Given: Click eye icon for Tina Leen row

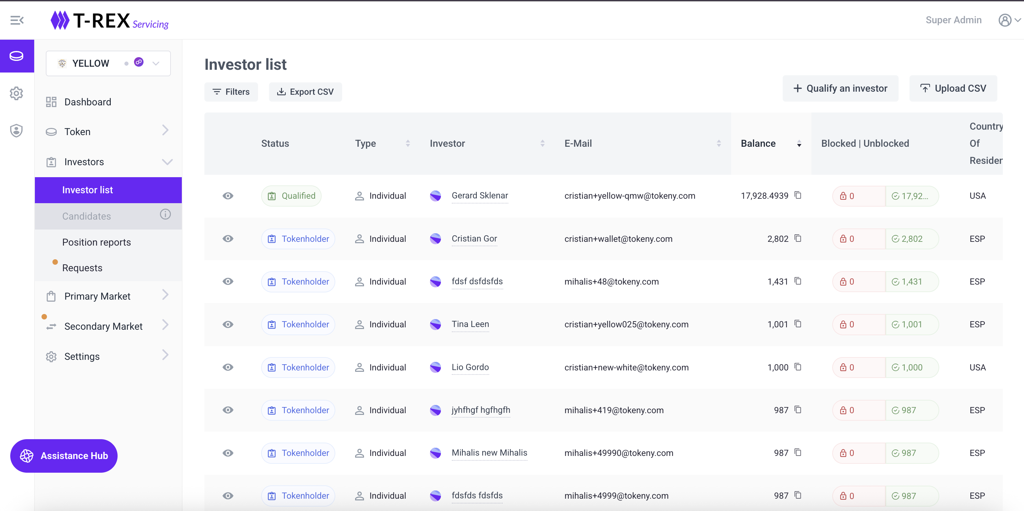Looking at the screenshot, I should [x=228, y=324].
